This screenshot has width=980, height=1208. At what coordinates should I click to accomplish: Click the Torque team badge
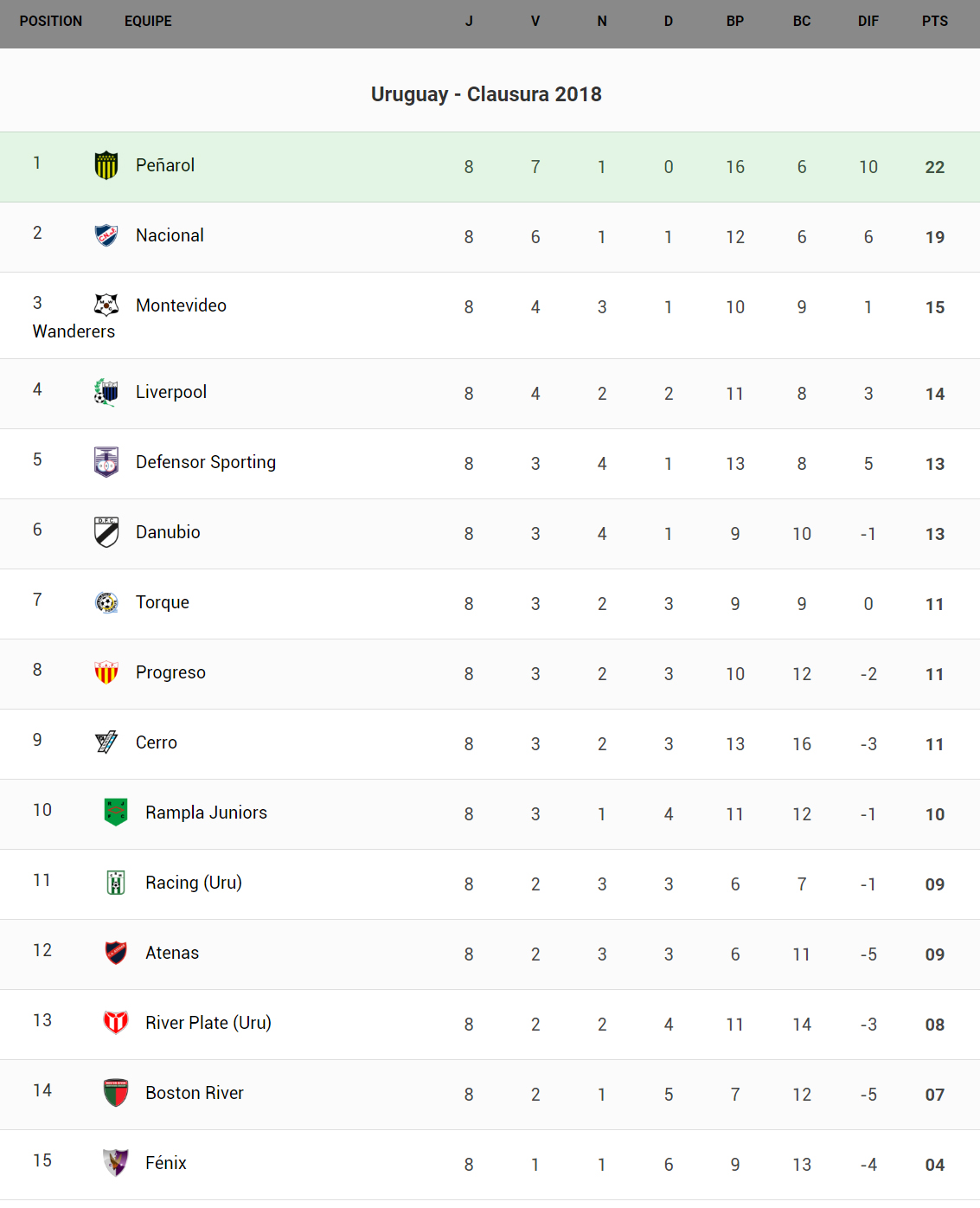106,602
